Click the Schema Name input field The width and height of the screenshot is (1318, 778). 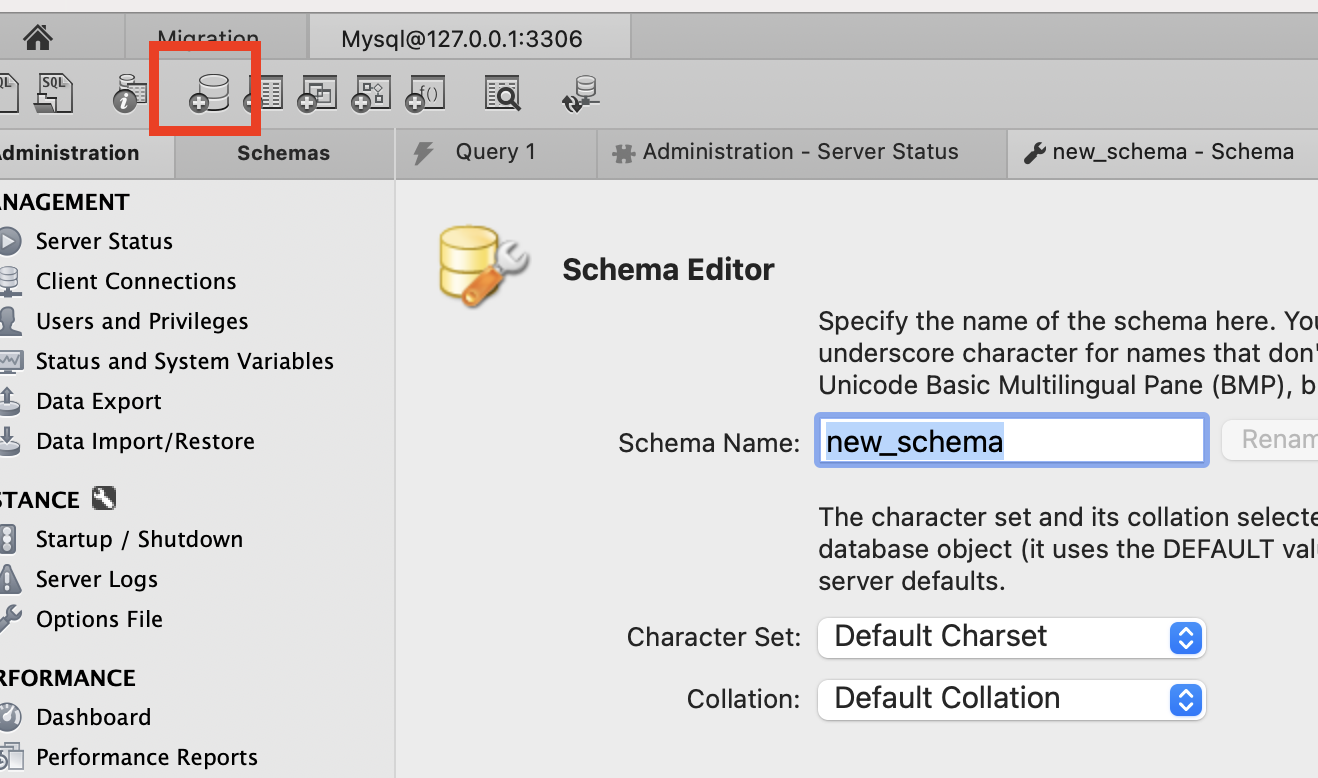pyautogui.click(x=1010, y=442)
